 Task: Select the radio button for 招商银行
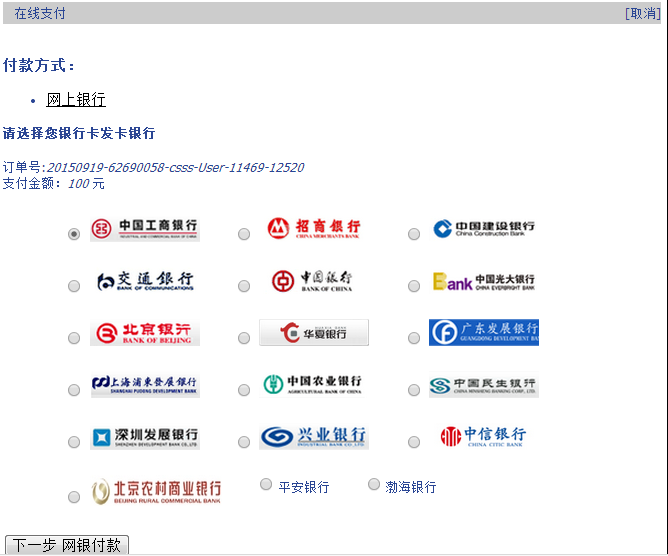point(244,234)
